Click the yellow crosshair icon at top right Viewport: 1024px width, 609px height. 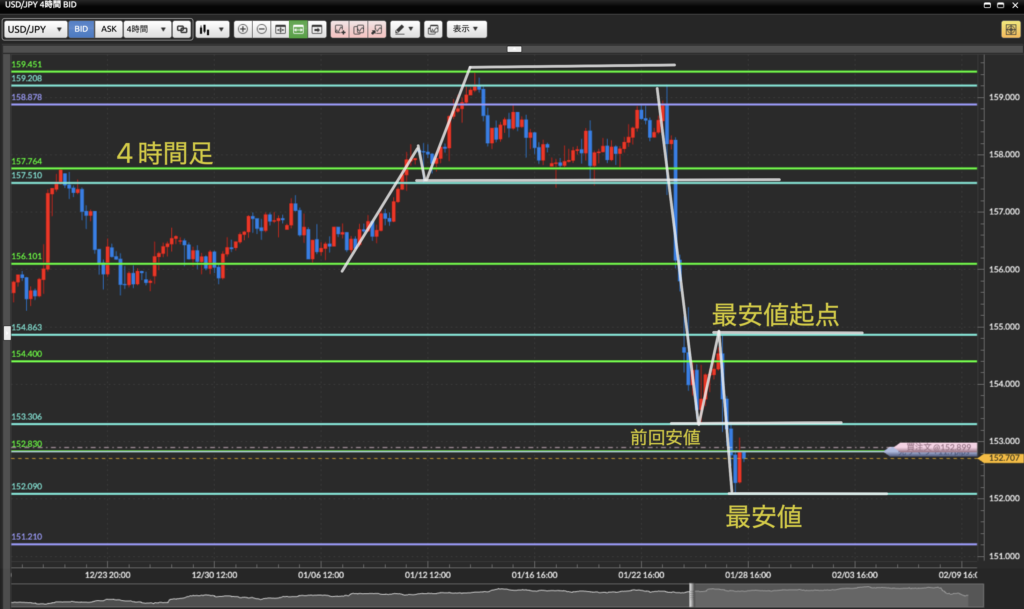click(x=1008, y=30)
